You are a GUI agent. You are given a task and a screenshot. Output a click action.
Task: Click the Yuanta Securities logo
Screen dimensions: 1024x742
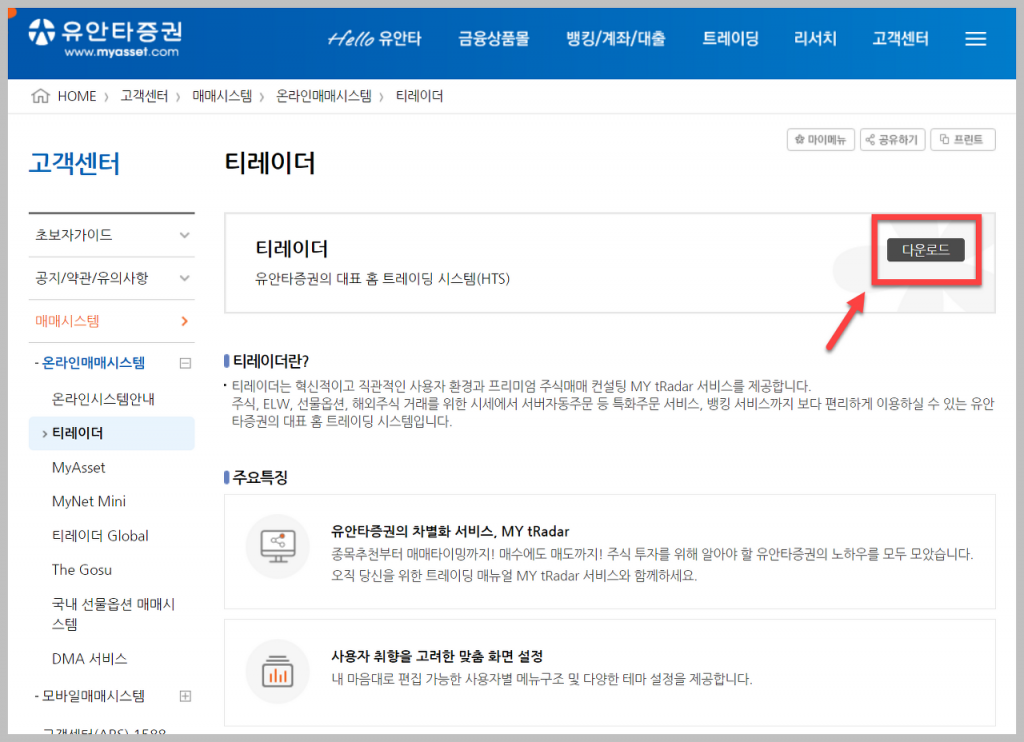(x=104, y=38)
